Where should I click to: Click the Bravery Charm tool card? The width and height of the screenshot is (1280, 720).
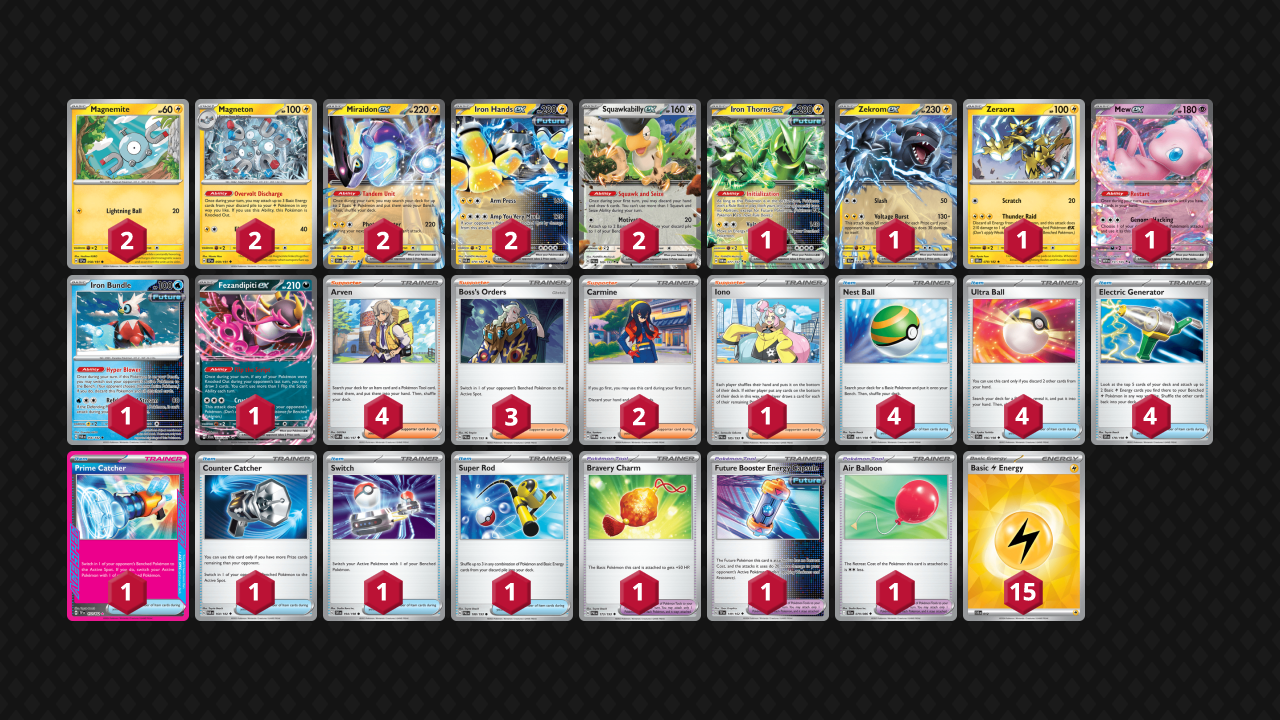640,536
